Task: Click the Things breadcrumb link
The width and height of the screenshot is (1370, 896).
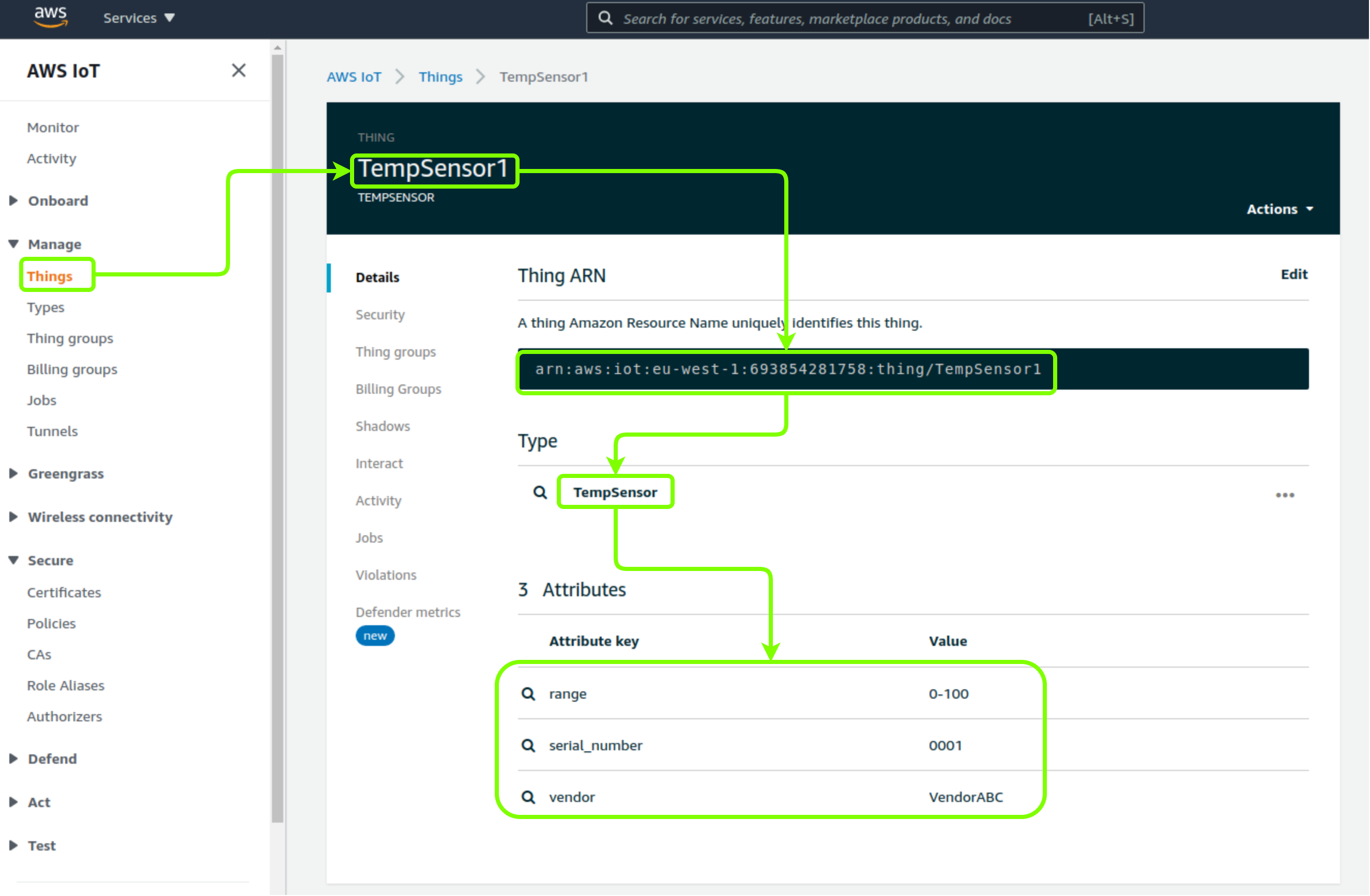Action: point(440,76)
